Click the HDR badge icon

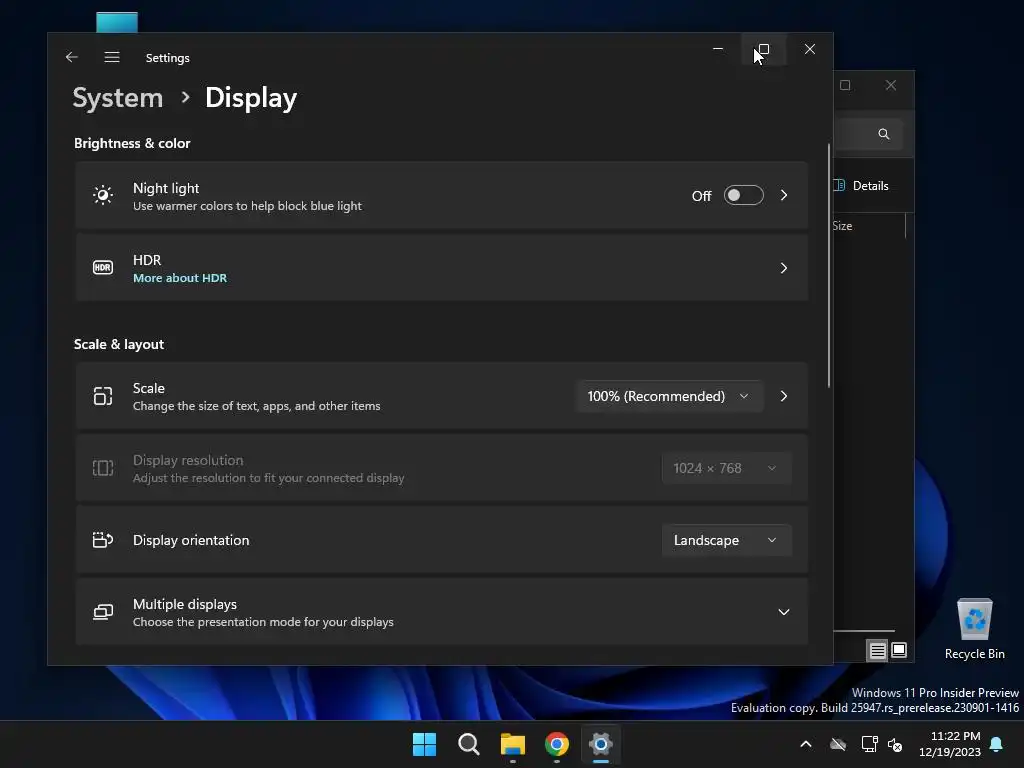[x=103, y=268]
